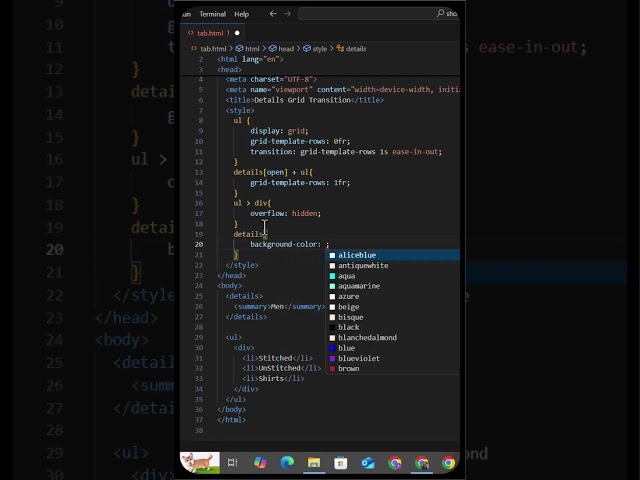Screen dimensions: 640x480
Task: Click "<li>Stitched</li>" on line 31
Action: tap(277, 358)
